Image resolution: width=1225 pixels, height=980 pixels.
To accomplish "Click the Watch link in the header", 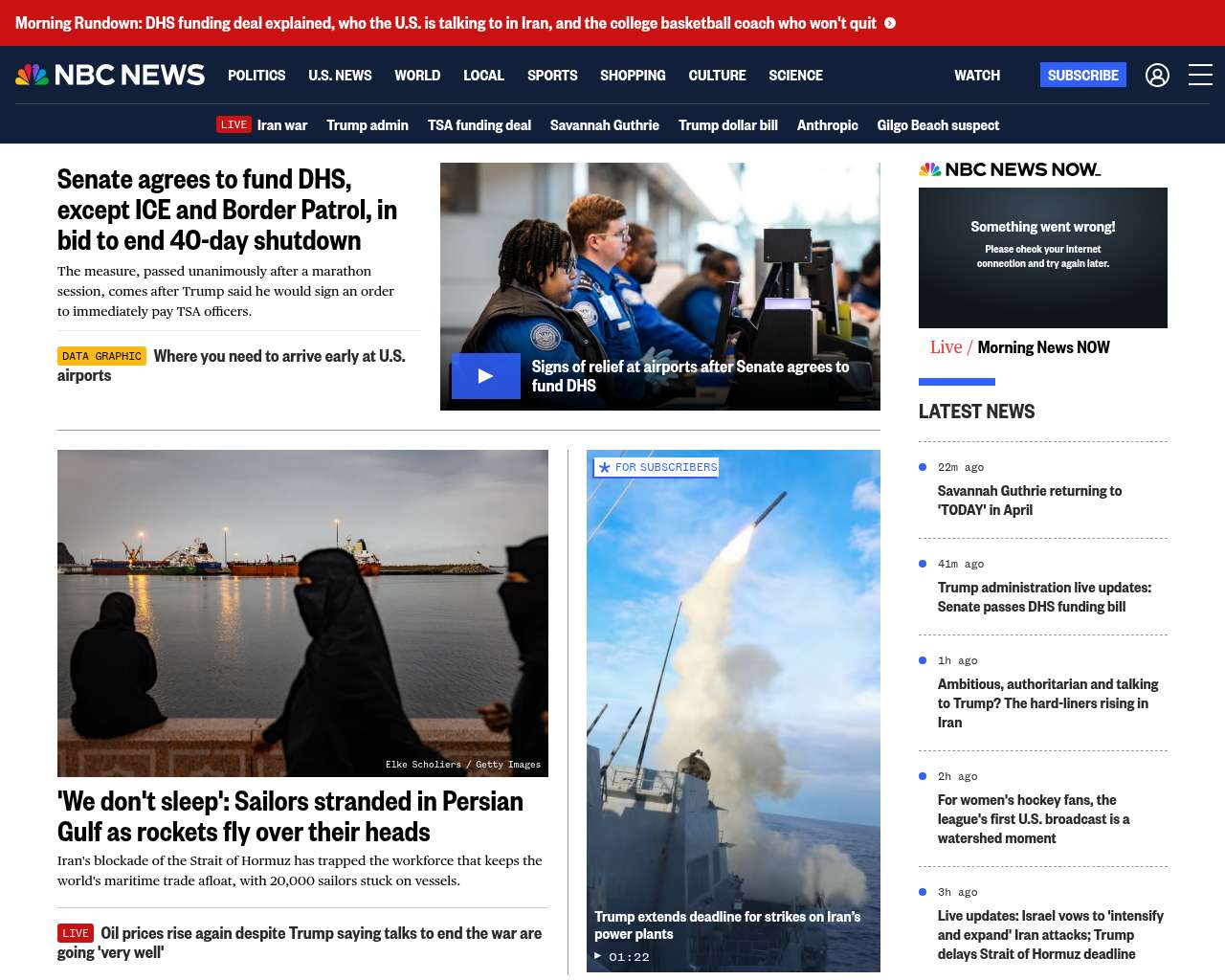I will pyautogui.click(x=977, y=75).
